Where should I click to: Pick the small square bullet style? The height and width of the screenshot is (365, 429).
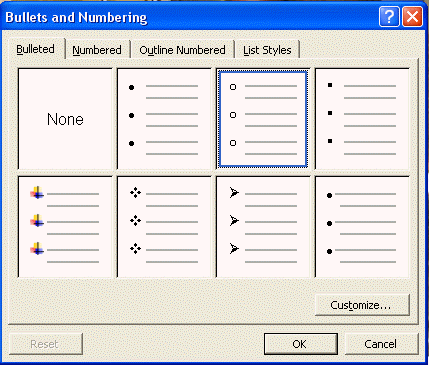click(362, 119)
